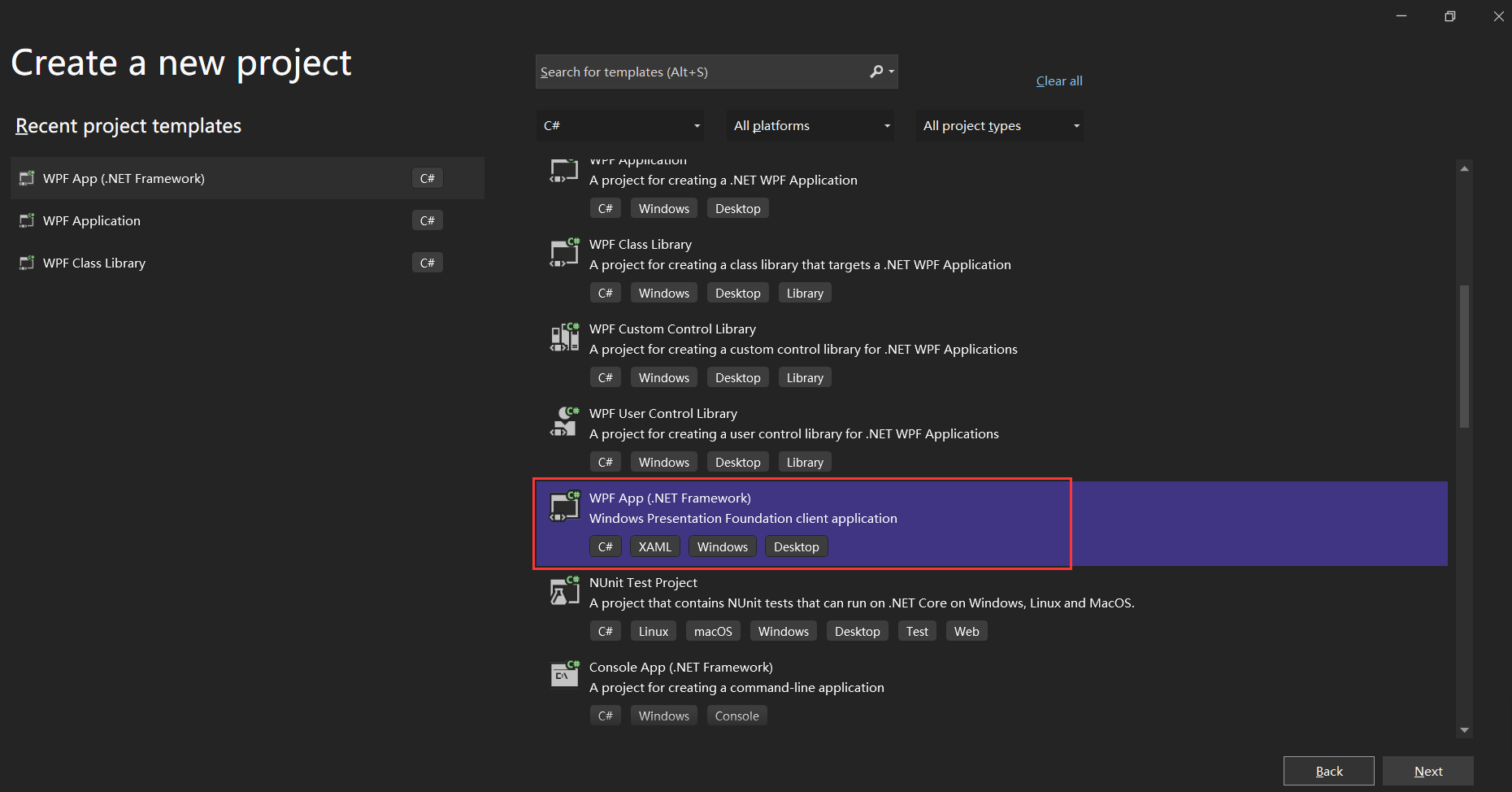
Task: Expand the All platforms dropdown
Action: [x=810, y=125]
